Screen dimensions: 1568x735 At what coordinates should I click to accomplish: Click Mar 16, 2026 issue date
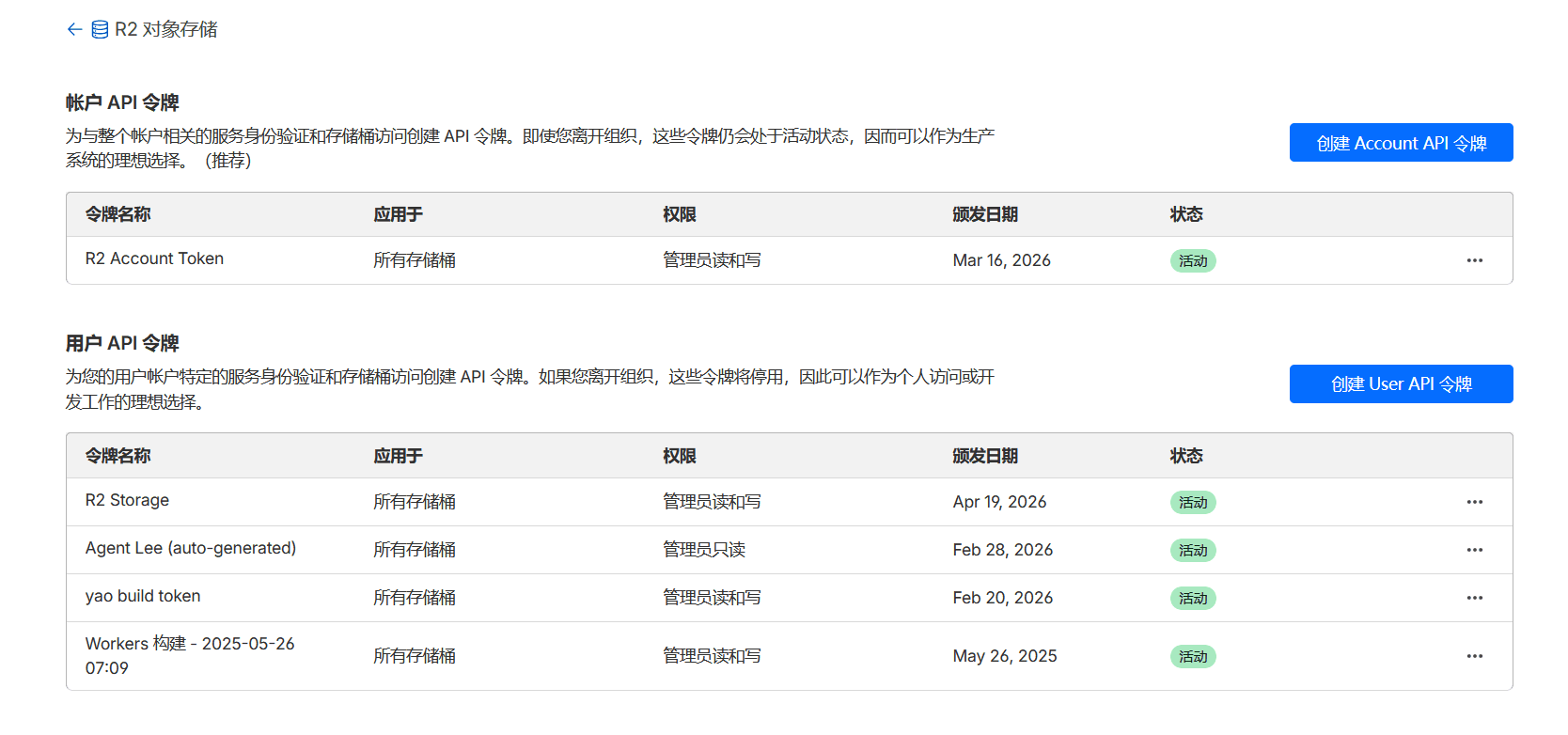(1001, 260)
